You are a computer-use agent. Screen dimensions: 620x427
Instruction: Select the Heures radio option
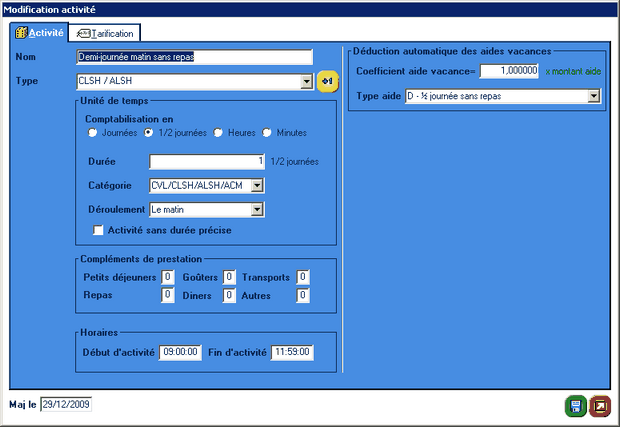tap(218, 132)
